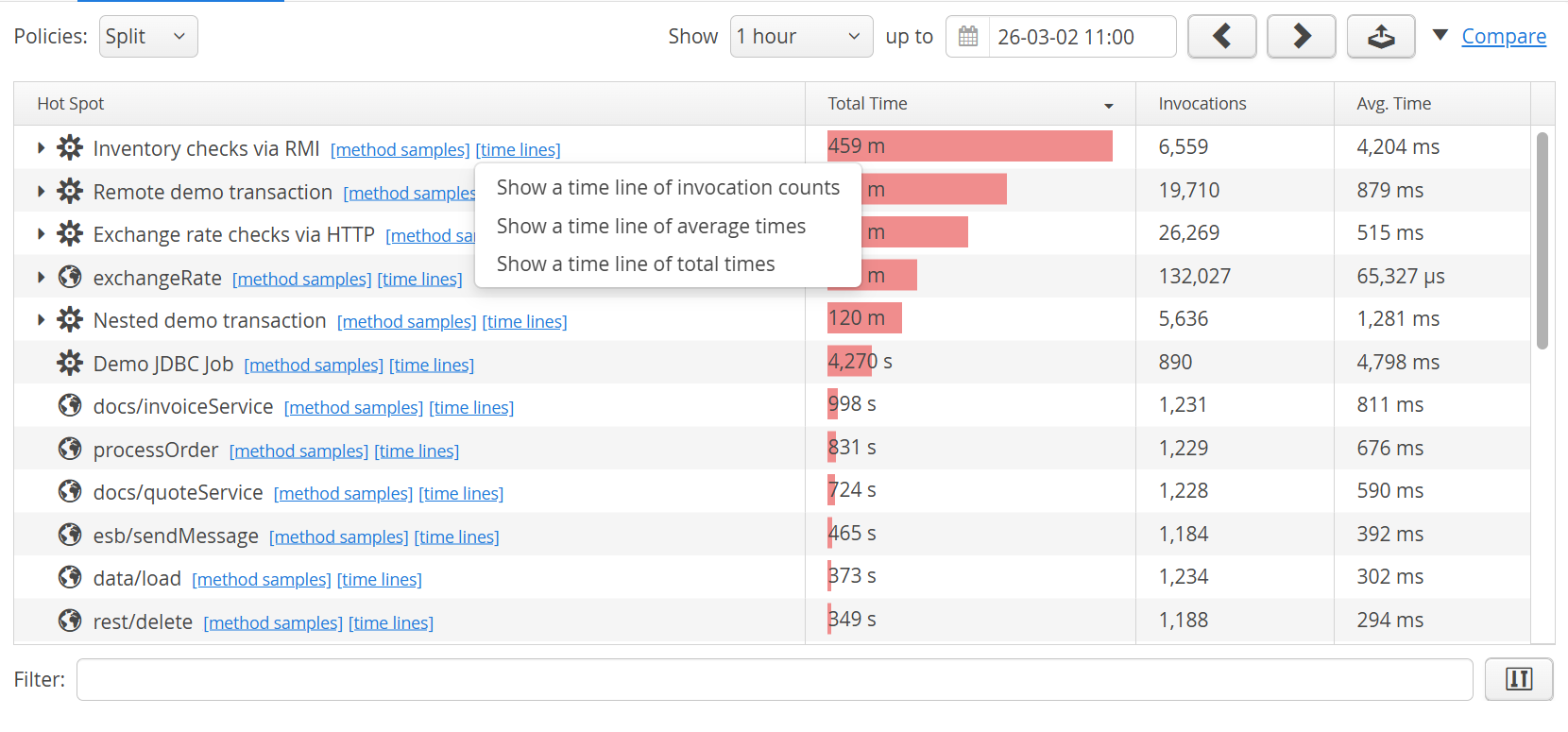Click the globe icon next to data/load

tap(70, 578)
